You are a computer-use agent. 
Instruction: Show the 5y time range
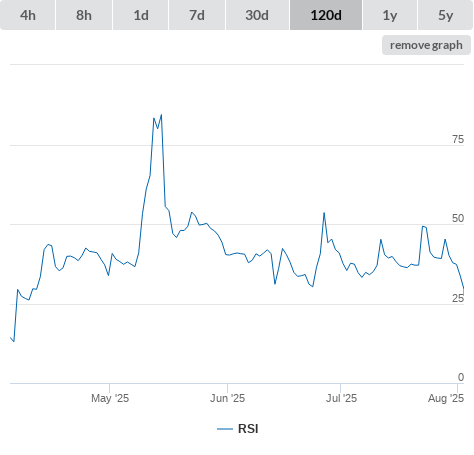pos(446,15)
